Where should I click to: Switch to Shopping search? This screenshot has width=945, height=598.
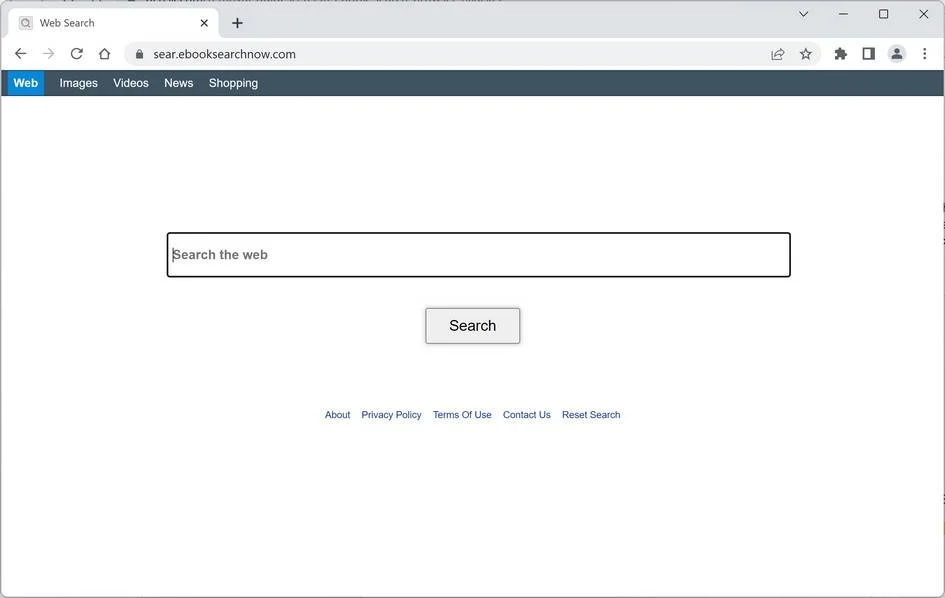coord(233,83)
